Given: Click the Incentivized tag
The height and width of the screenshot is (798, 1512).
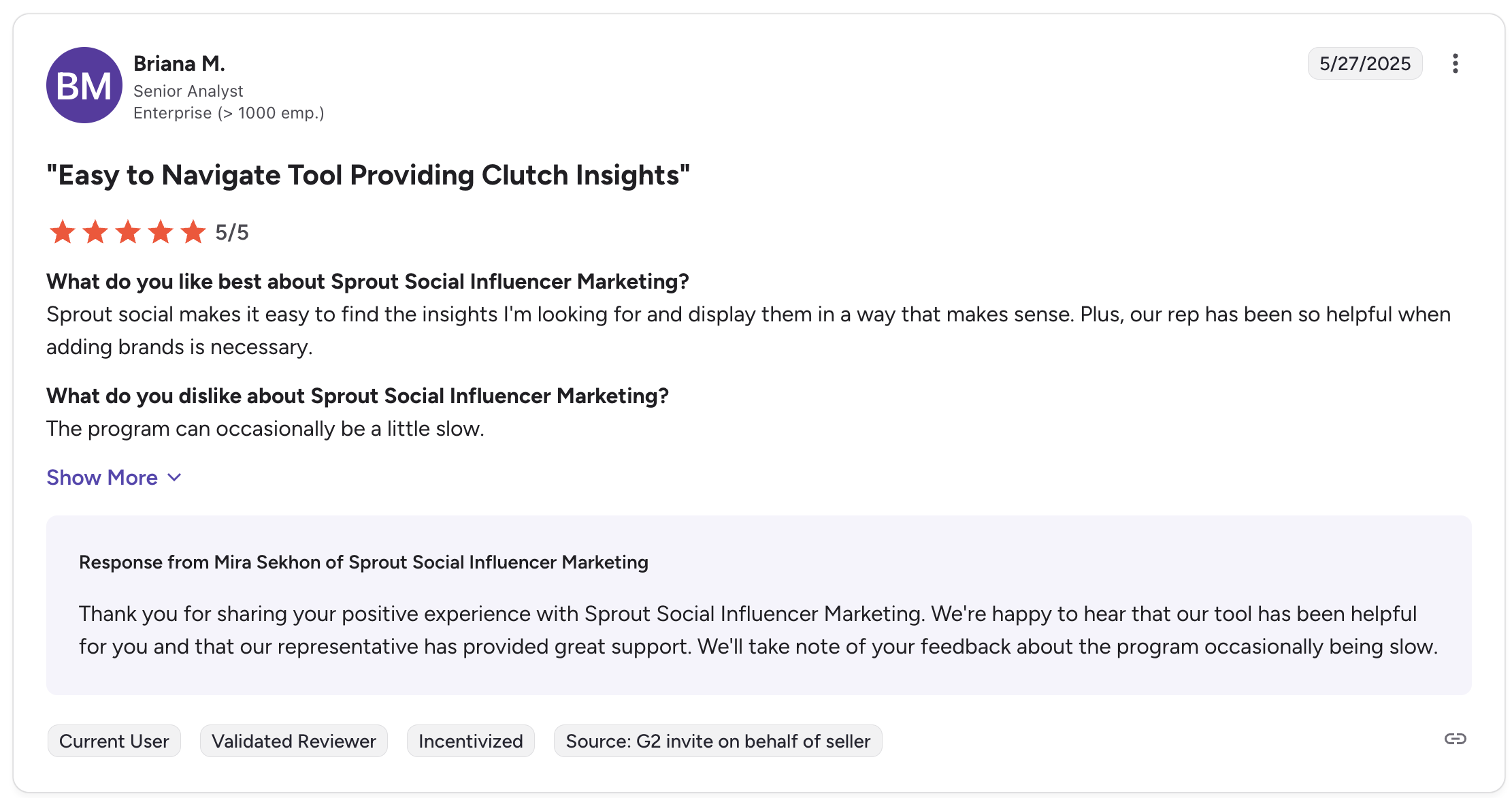Looking at the screenshot, I should pyautogui.click(x=470, y=741).
